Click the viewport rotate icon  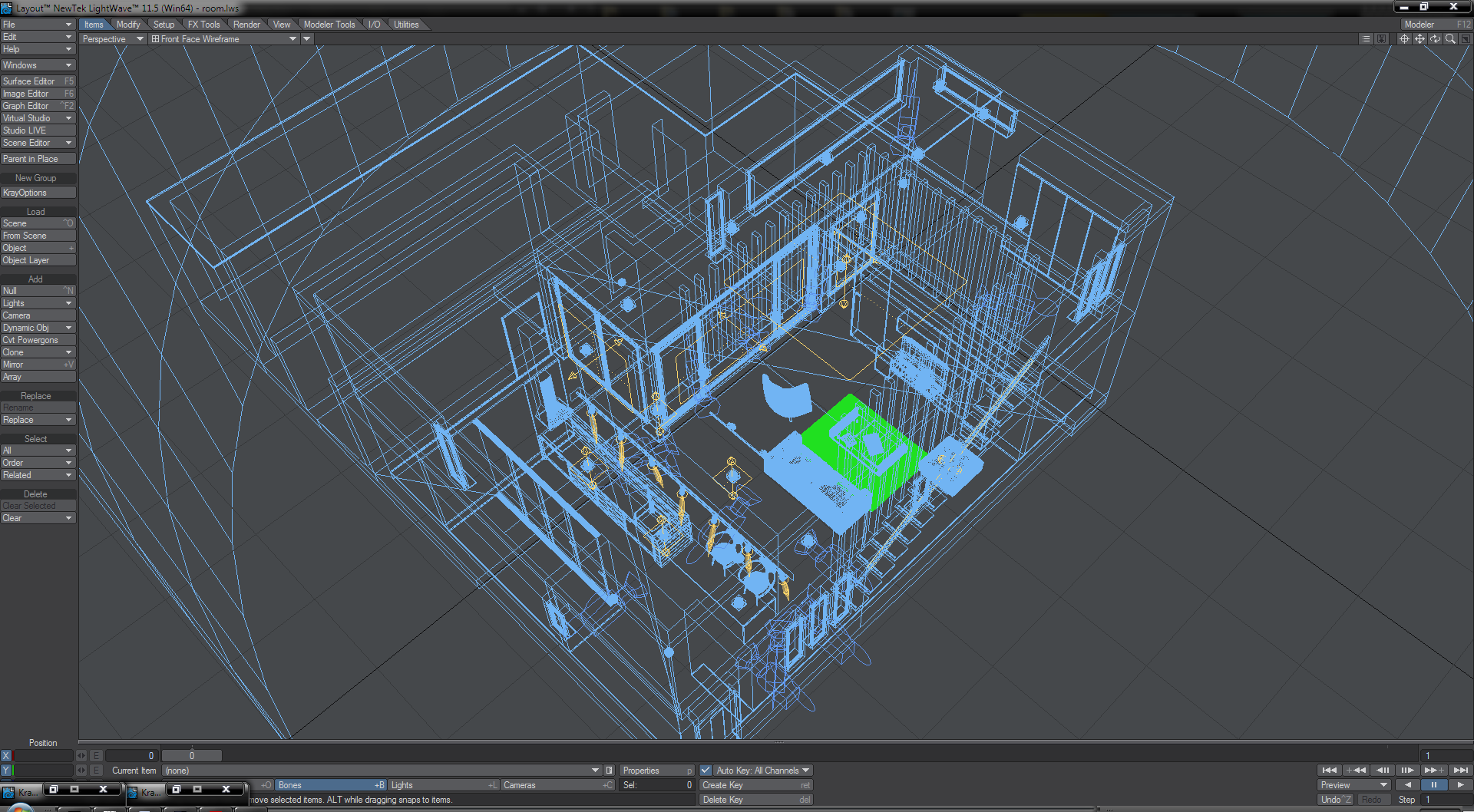[1435, 39]
